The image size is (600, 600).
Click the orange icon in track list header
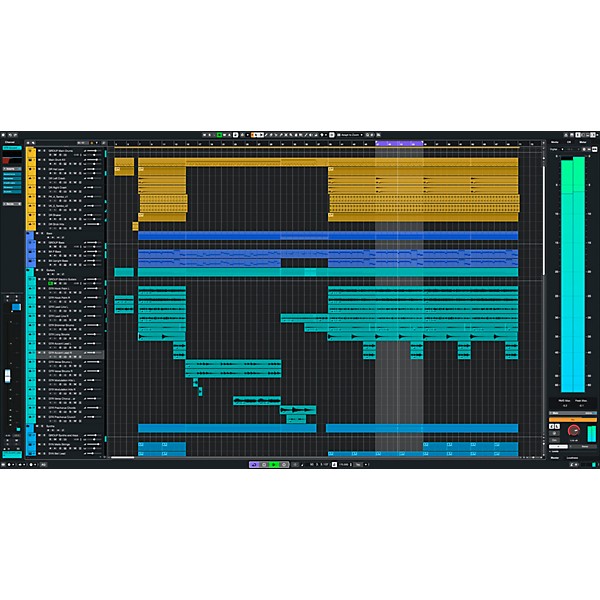point(92,143)
